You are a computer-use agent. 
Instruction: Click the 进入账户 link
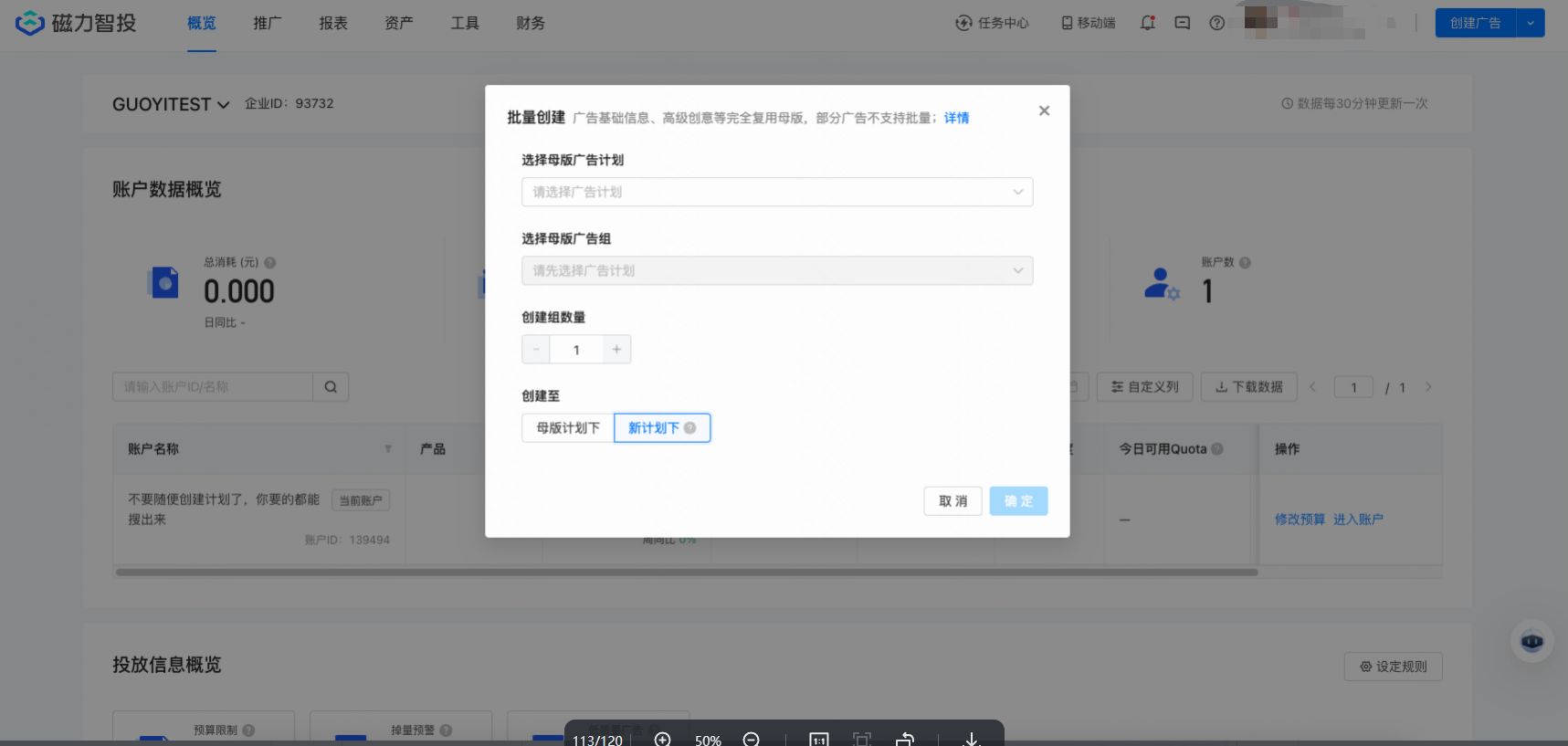click(1358, 520)
